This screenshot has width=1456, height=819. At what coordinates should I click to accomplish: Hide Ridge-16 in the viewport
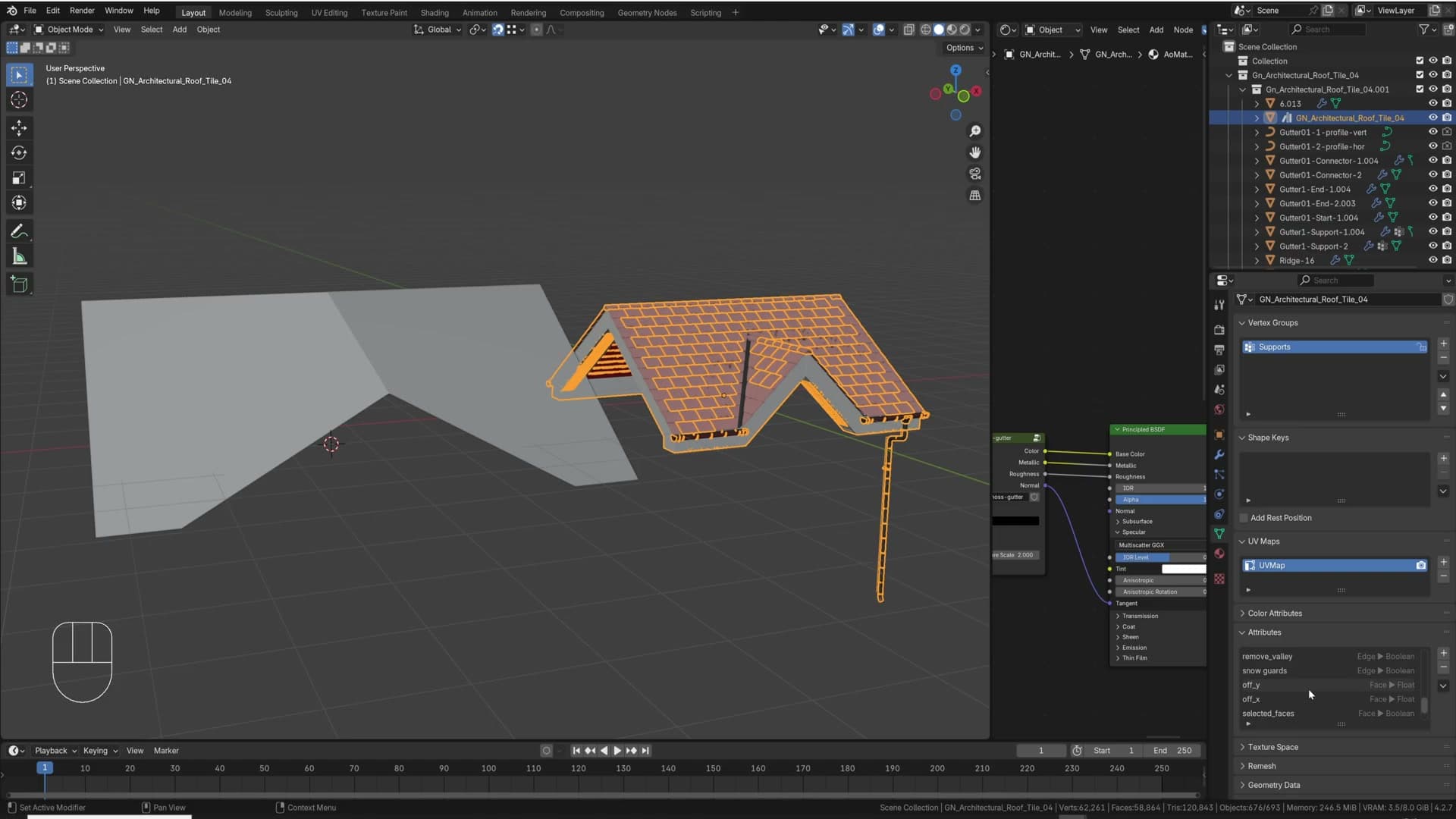pyautogui.click(x=1433, y=260)
